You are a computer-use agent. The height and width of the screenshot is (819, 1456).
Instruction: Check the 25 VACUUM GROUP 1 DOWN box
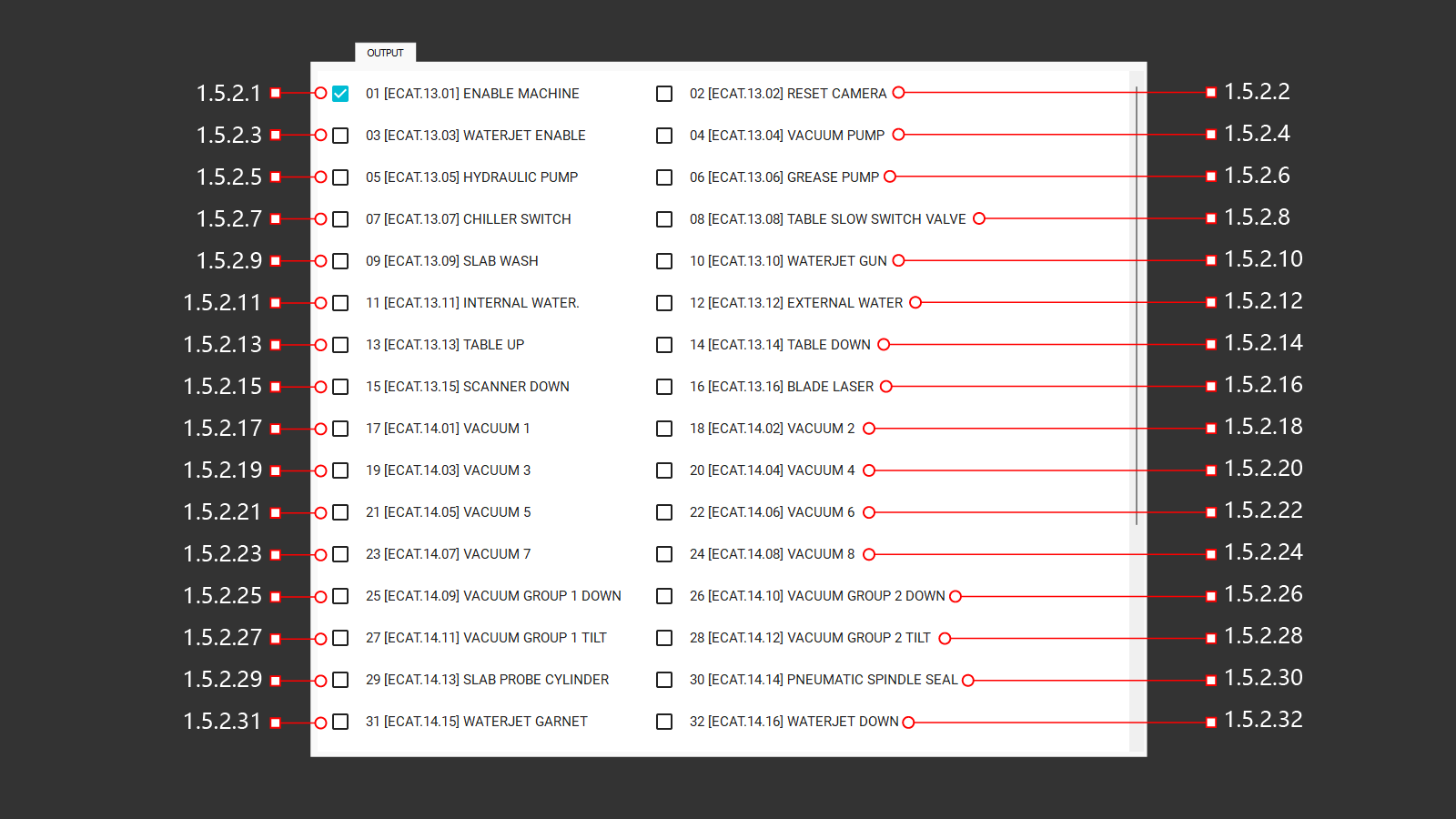click(x=340, y=596)
